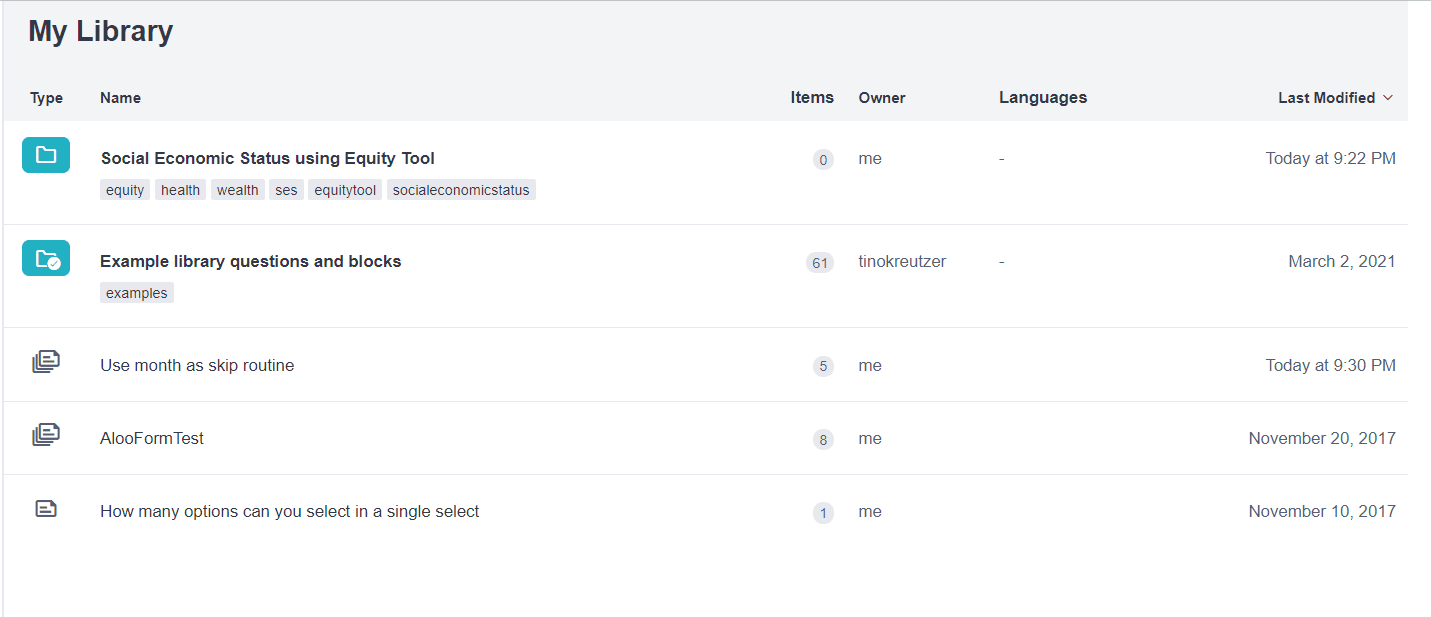The height and width of the screenshot is (617, 1431).
Task: Select the equity tag
Action: point(125,190)
